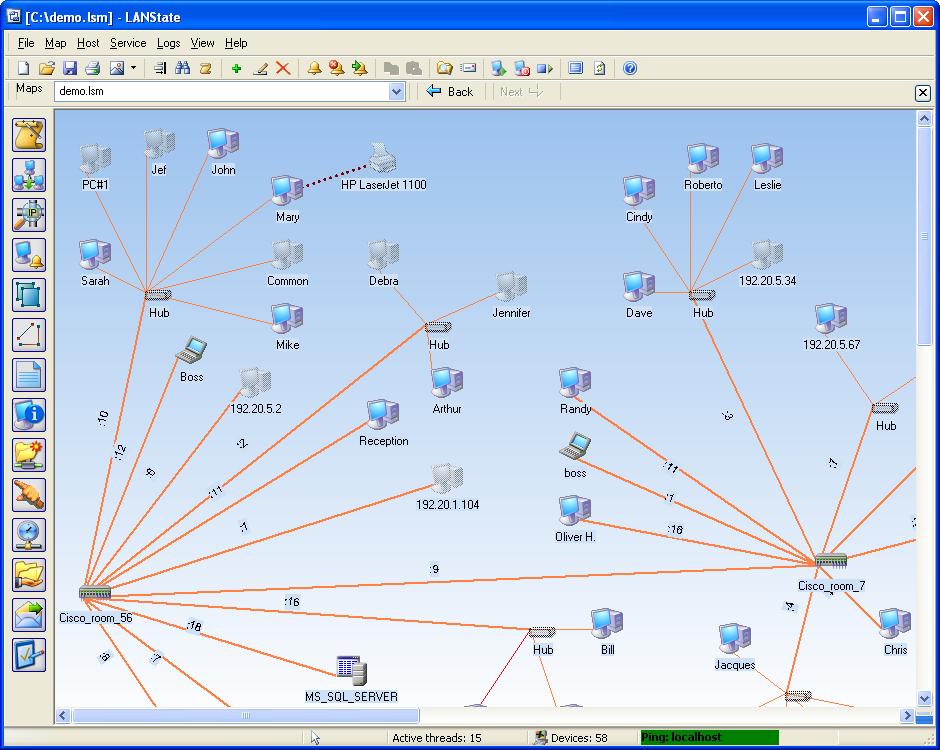Viewport: 940px width, 750px height.
Task: Click the IP magnifier scan icon
Action: pos(29,214)
